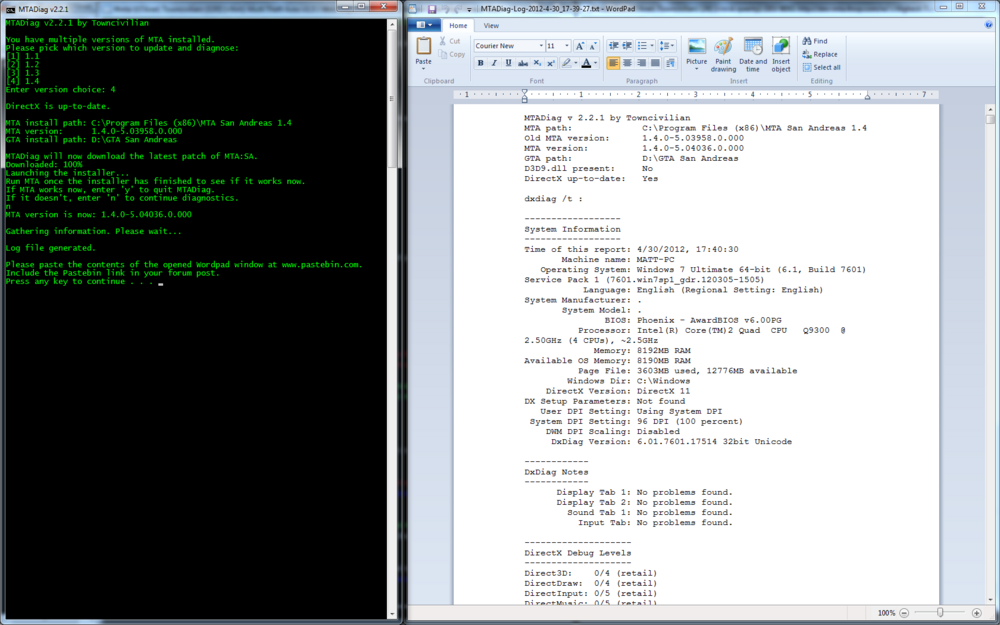Screen dimensions: 1000x625
Task: Open the WordPad application menu button
Action: click(x=425, y=25)
